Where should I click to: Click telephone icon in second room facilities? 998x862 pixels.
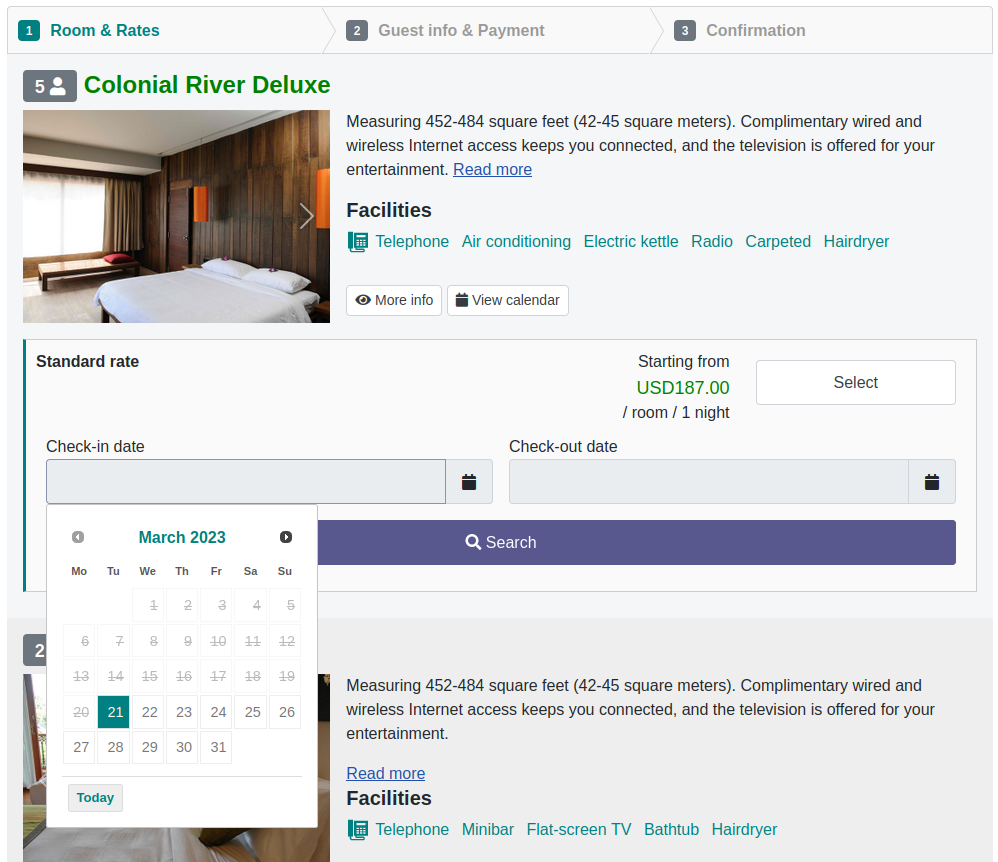(x=358, y=830)
